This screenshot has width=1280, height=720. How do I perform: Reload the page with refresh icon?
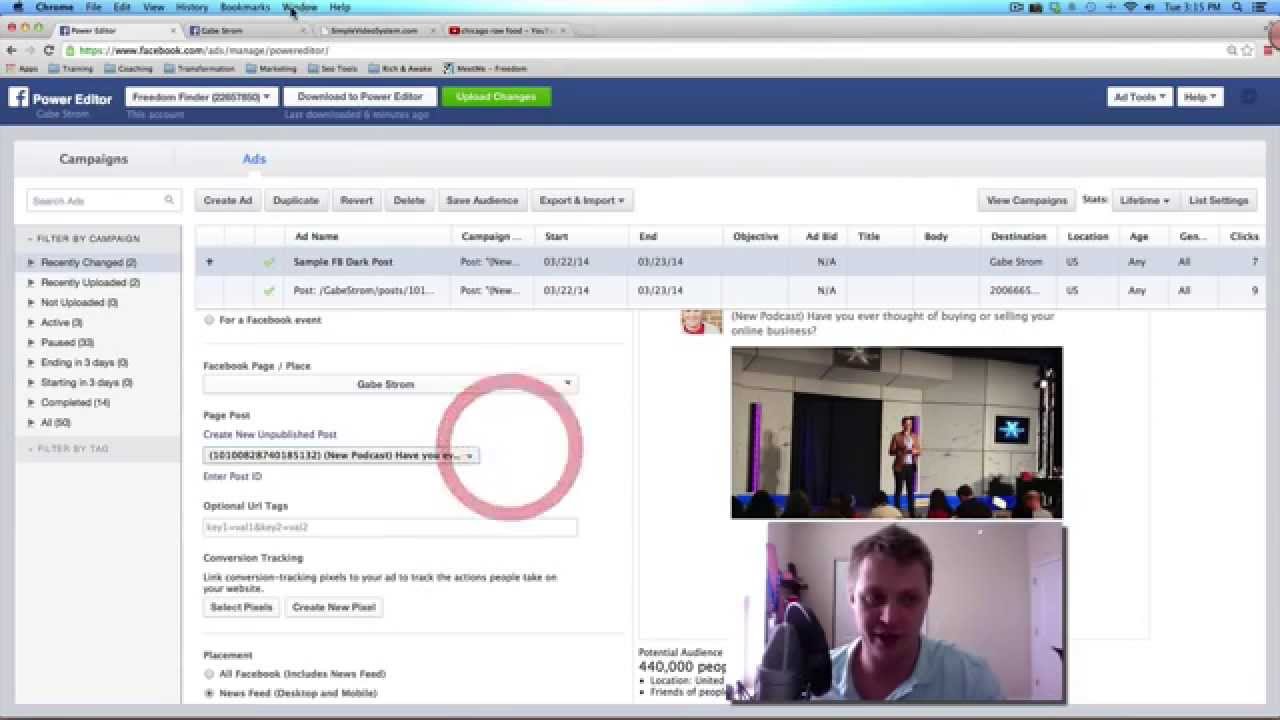tap(48, 50)
